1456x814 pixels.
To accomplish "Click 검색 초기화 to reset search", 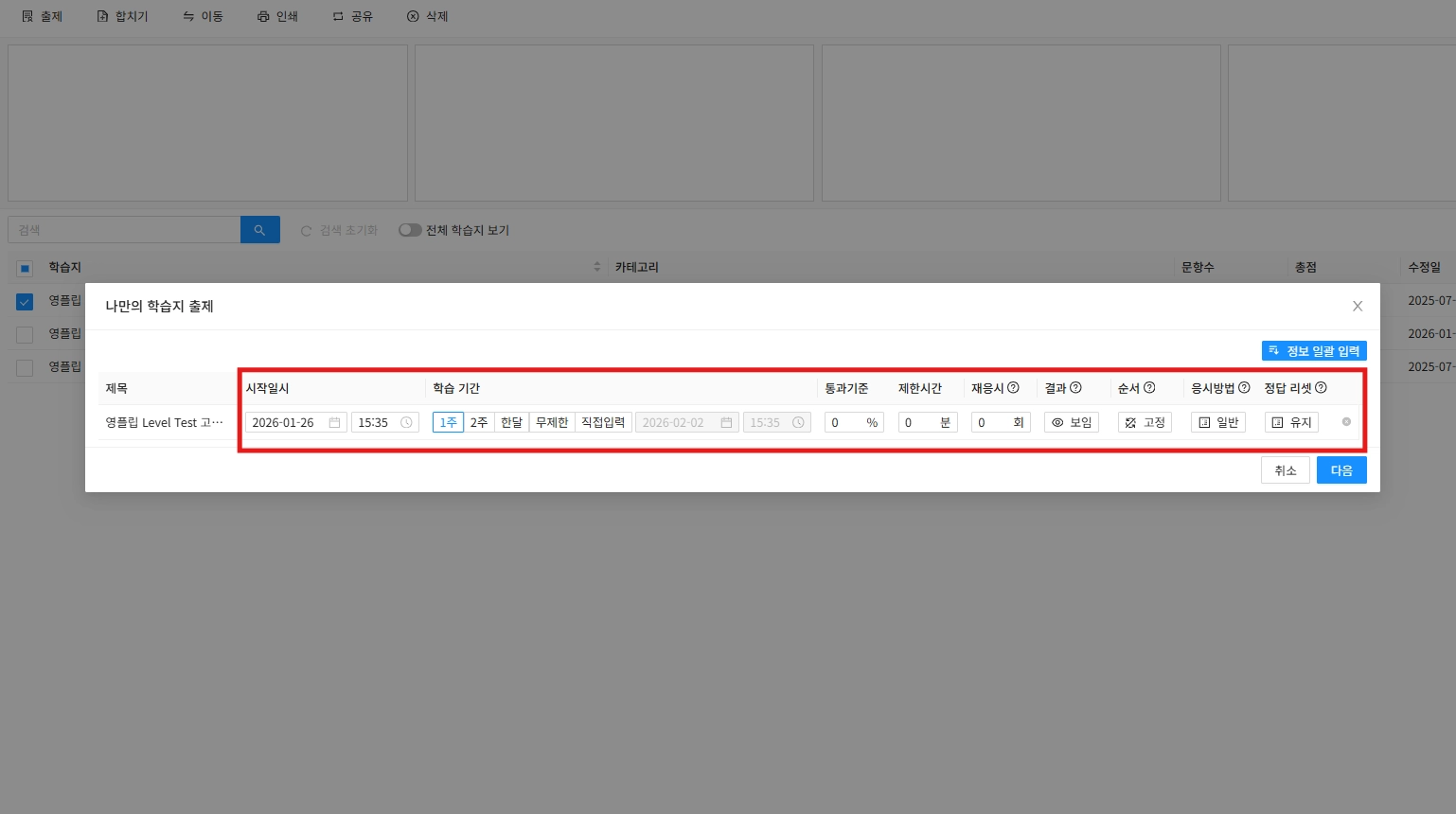I will (x=339, y=230).
